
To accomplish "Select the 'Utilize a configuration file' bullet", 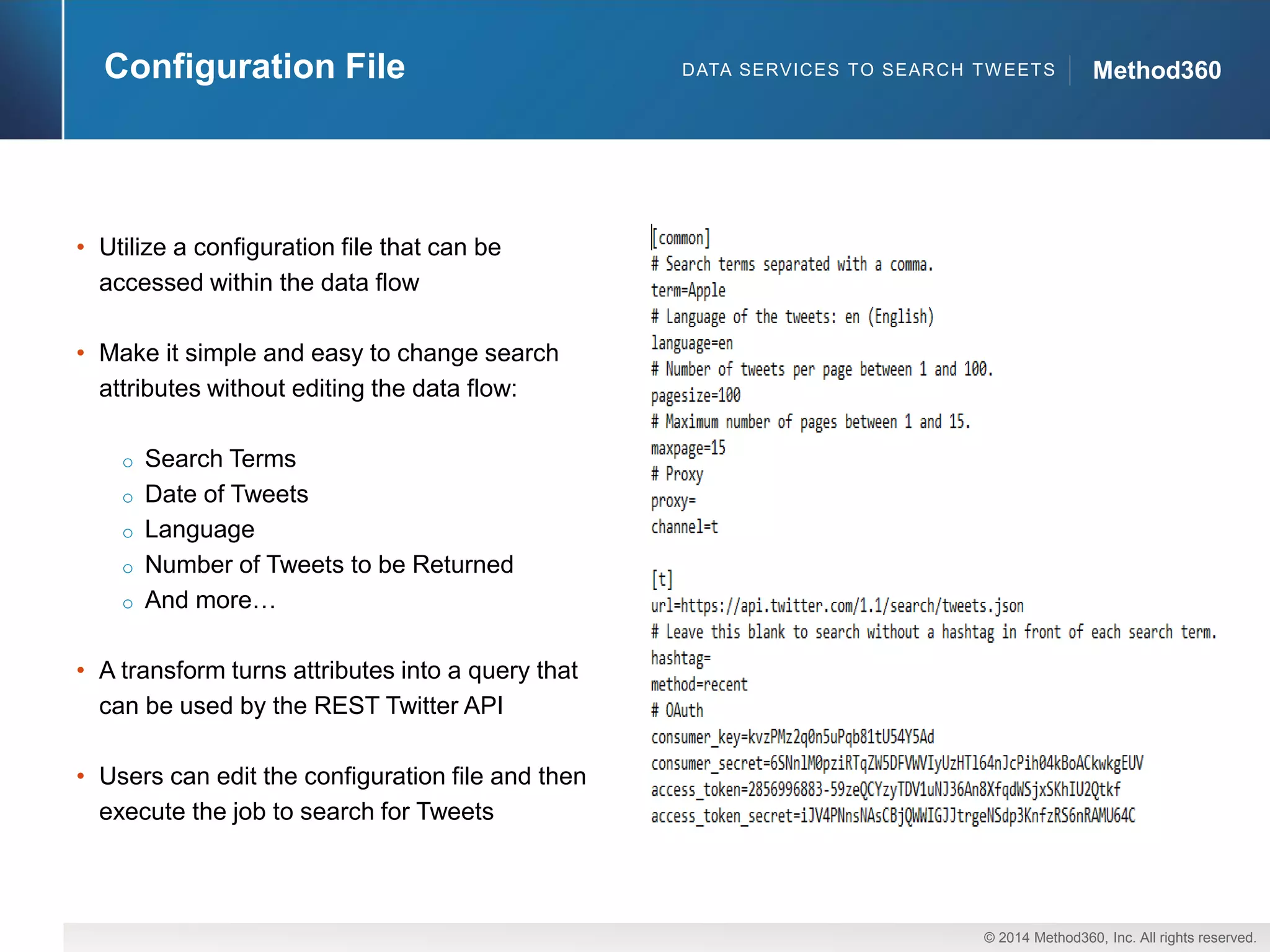I will pos(300,265).
